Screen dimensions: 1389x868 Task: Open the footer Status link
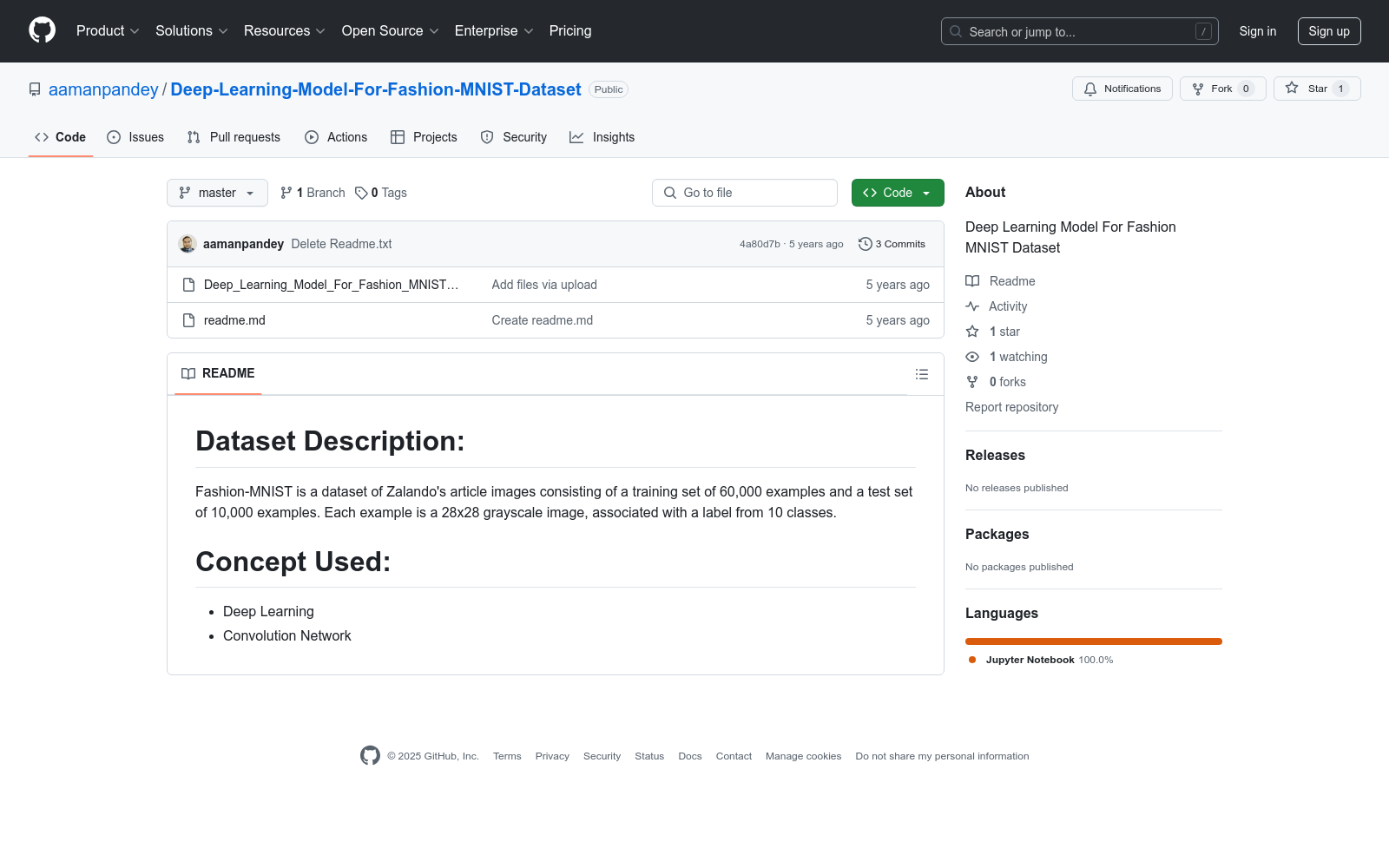649,756
